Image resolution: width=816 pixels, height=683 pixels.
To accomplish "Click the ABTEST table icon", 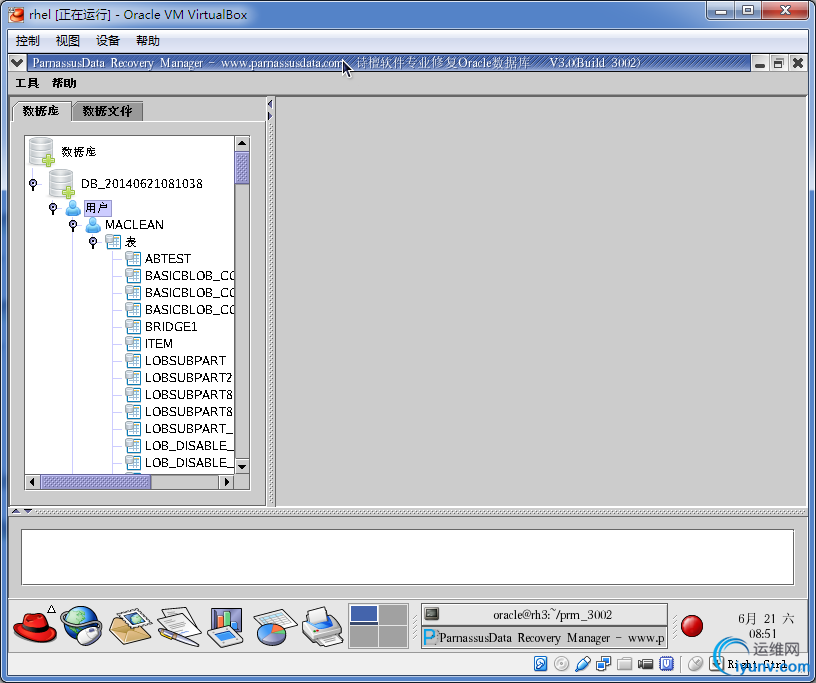I will 133,259.
